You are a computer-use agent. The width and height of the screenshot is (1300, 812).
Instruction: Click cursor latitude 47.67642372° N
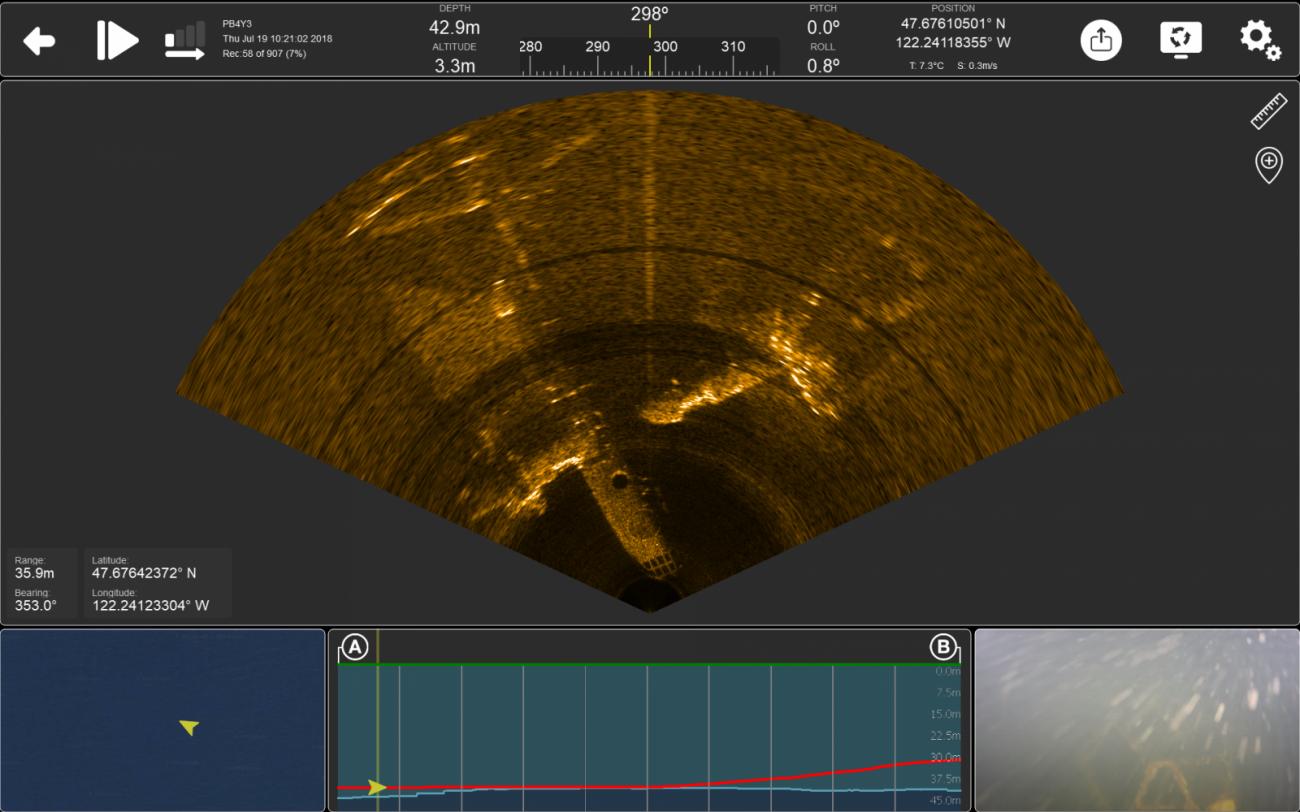(144, 573)
